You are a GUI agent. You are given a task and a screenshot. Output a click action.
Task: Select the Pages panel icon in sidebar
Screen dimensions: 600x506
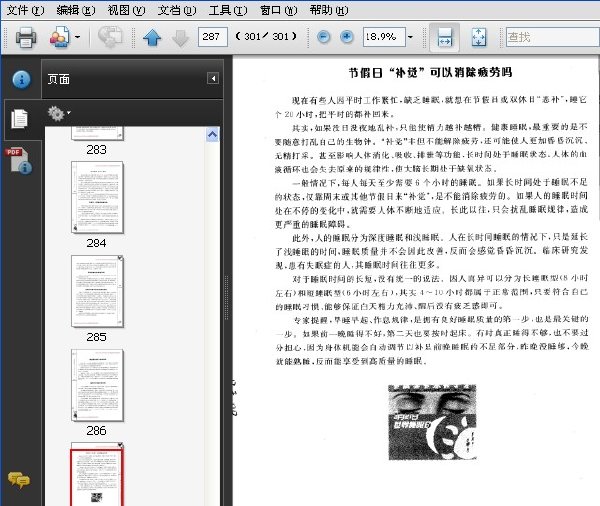click(x=20, y=119)
